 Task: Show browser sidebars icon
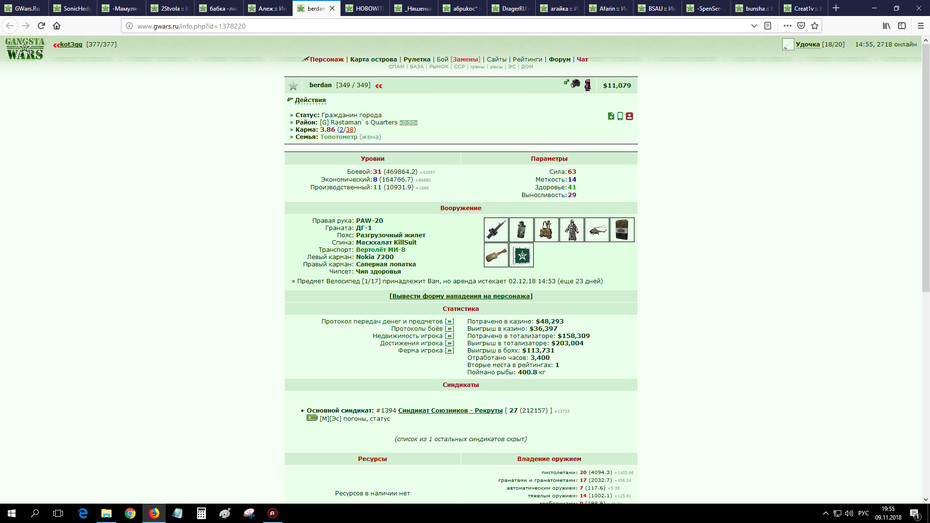coord(902,25)
